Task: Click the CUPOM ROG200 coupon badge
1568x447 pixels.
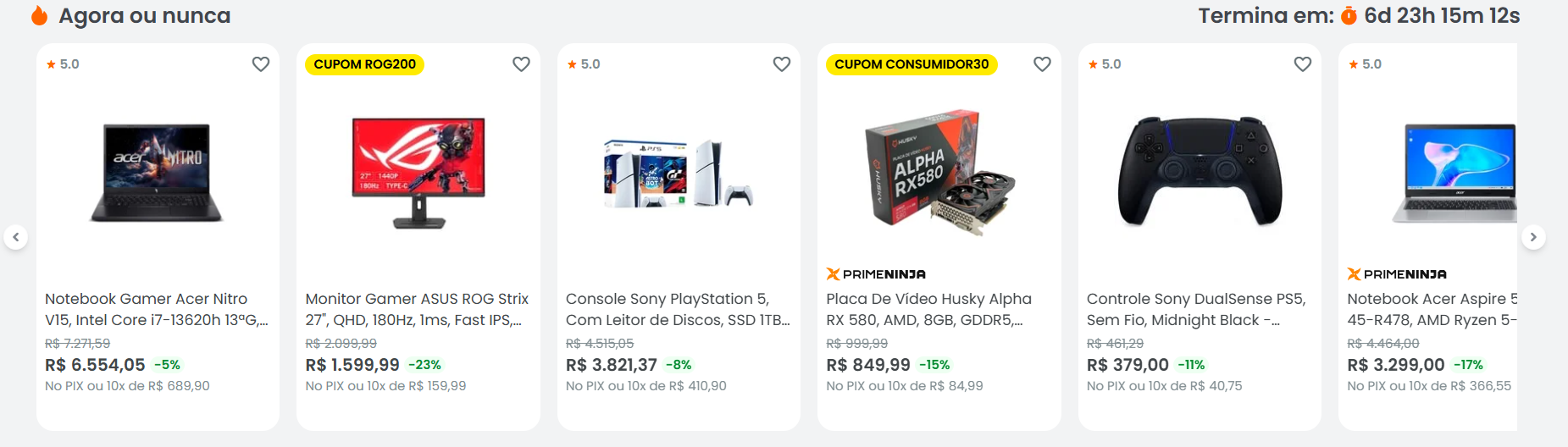Action: tap(364, 64)
